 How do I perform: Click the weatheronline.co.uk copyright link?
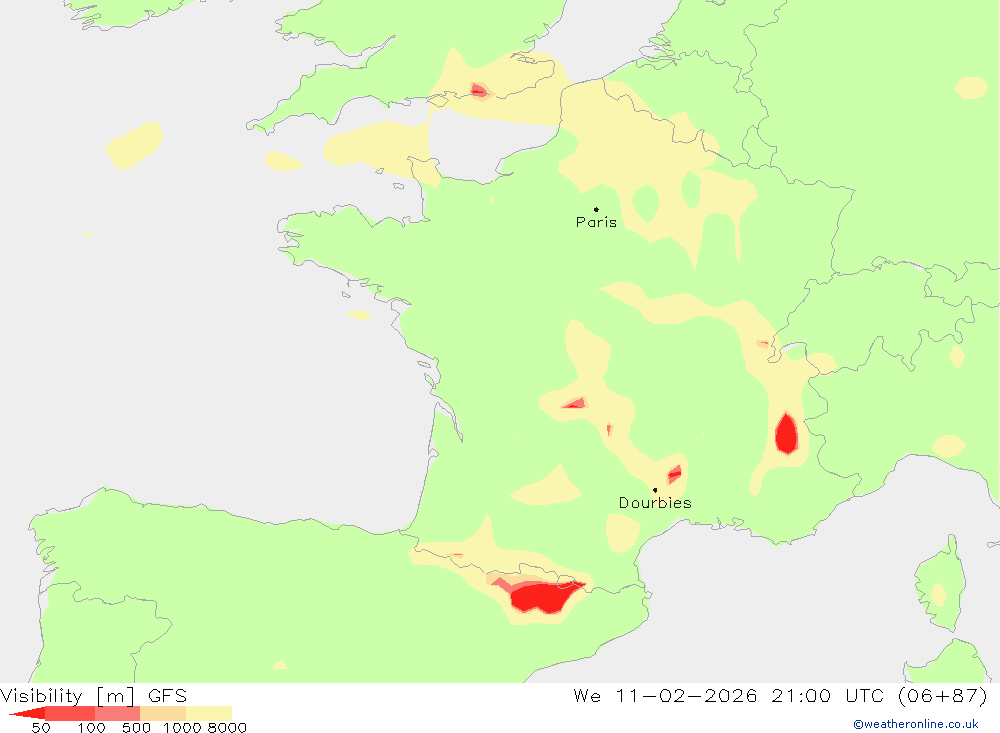point(916,724)
